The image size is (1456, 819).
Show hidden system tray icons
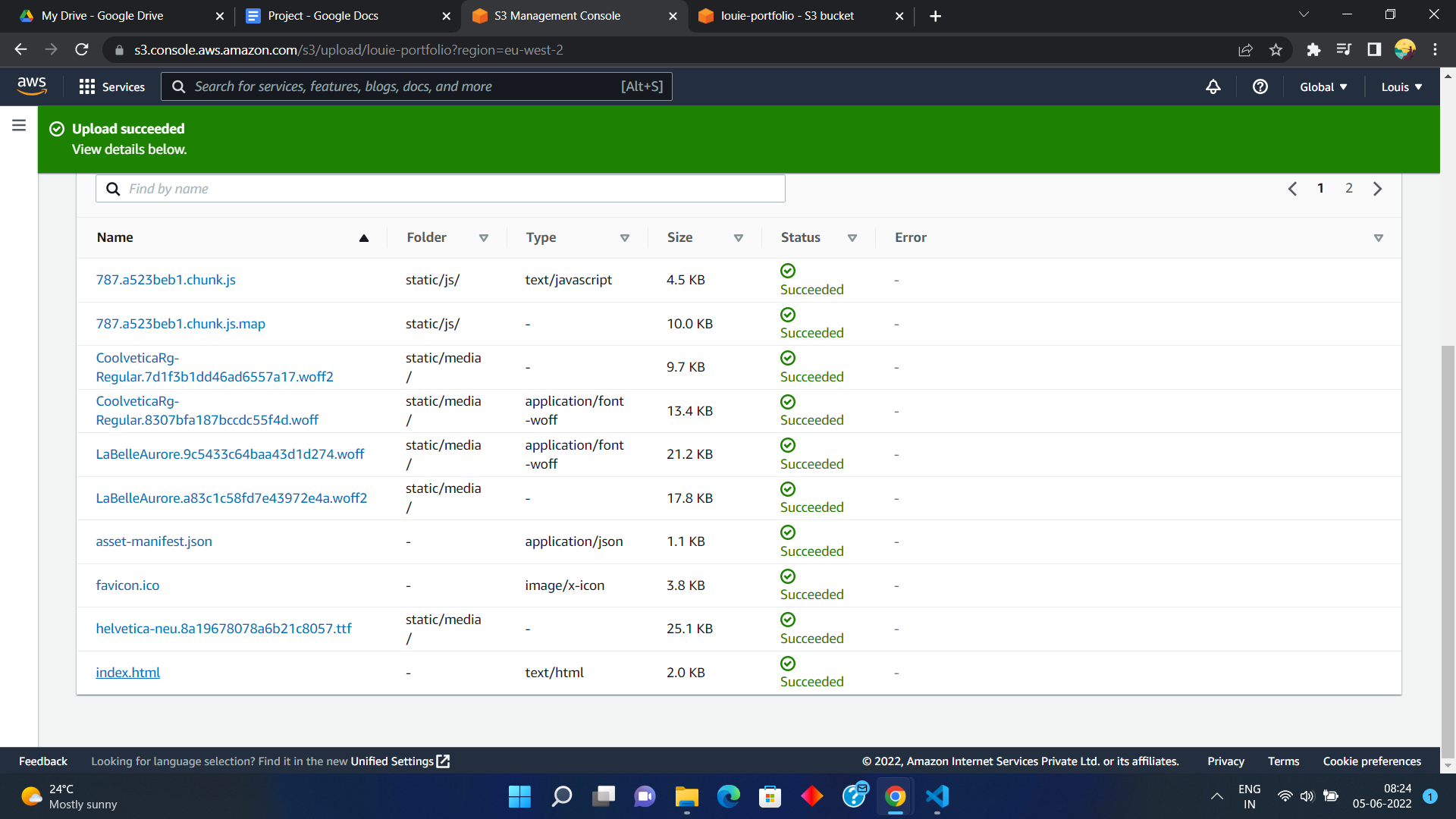point(1216,796)
